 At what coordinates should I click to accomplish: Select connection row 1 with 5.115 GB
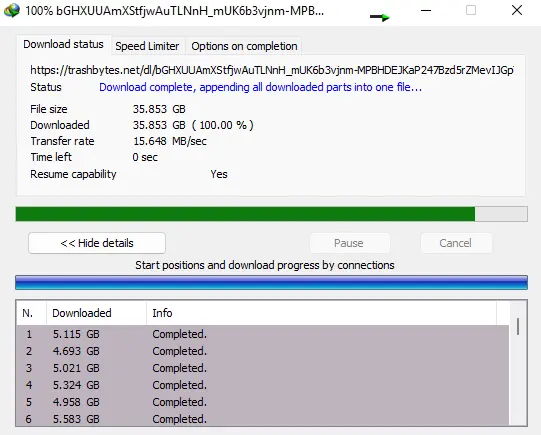[263, 334]
